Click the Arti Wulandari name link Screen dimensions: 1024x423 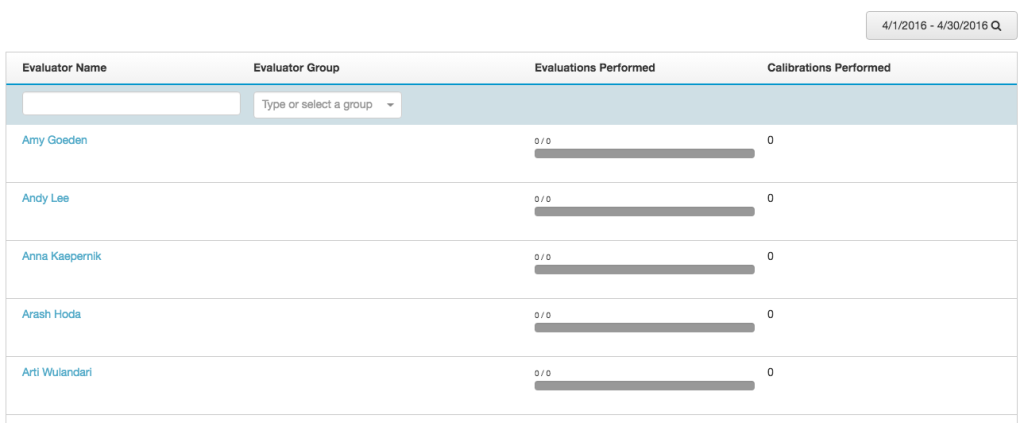[x=57, y=372]
